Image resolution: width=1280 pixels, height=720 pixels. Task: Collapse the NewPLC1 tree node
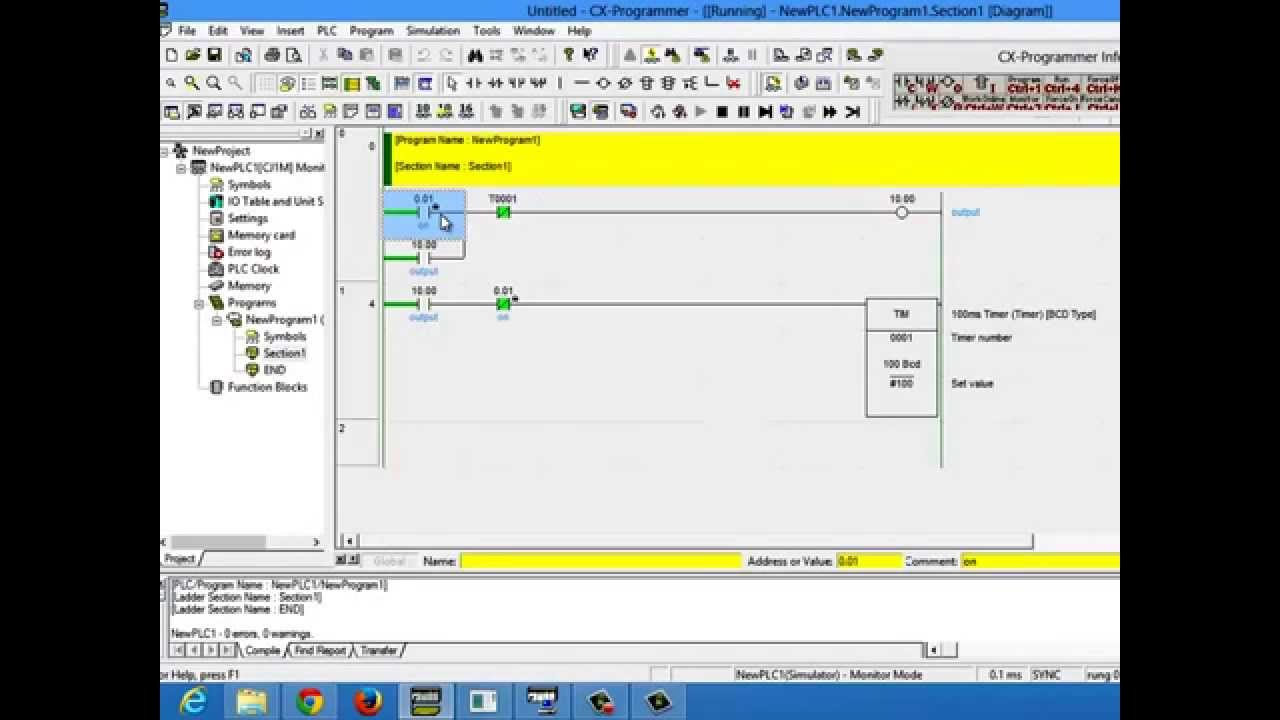[x=182, y=168]
